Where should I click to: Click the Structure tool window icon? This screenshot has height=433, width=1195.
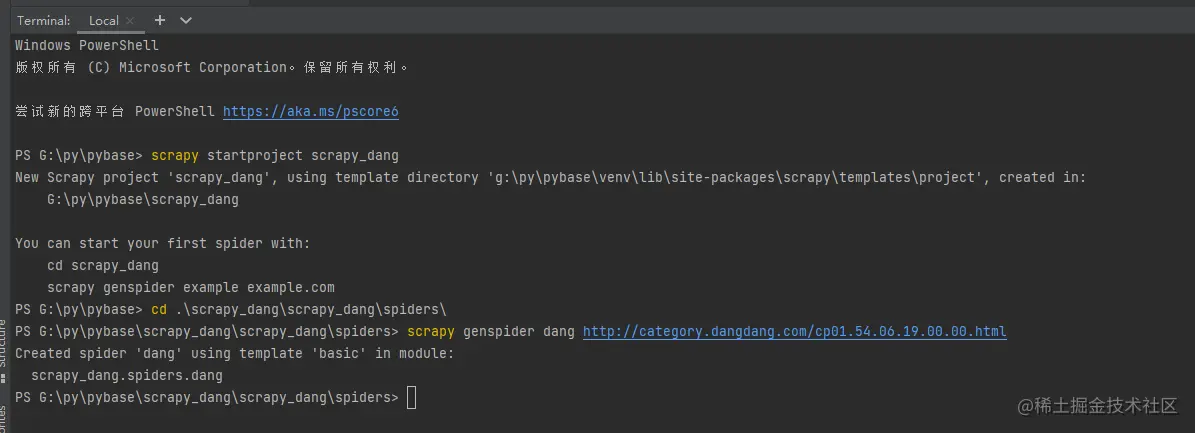[x=4, y=376]
